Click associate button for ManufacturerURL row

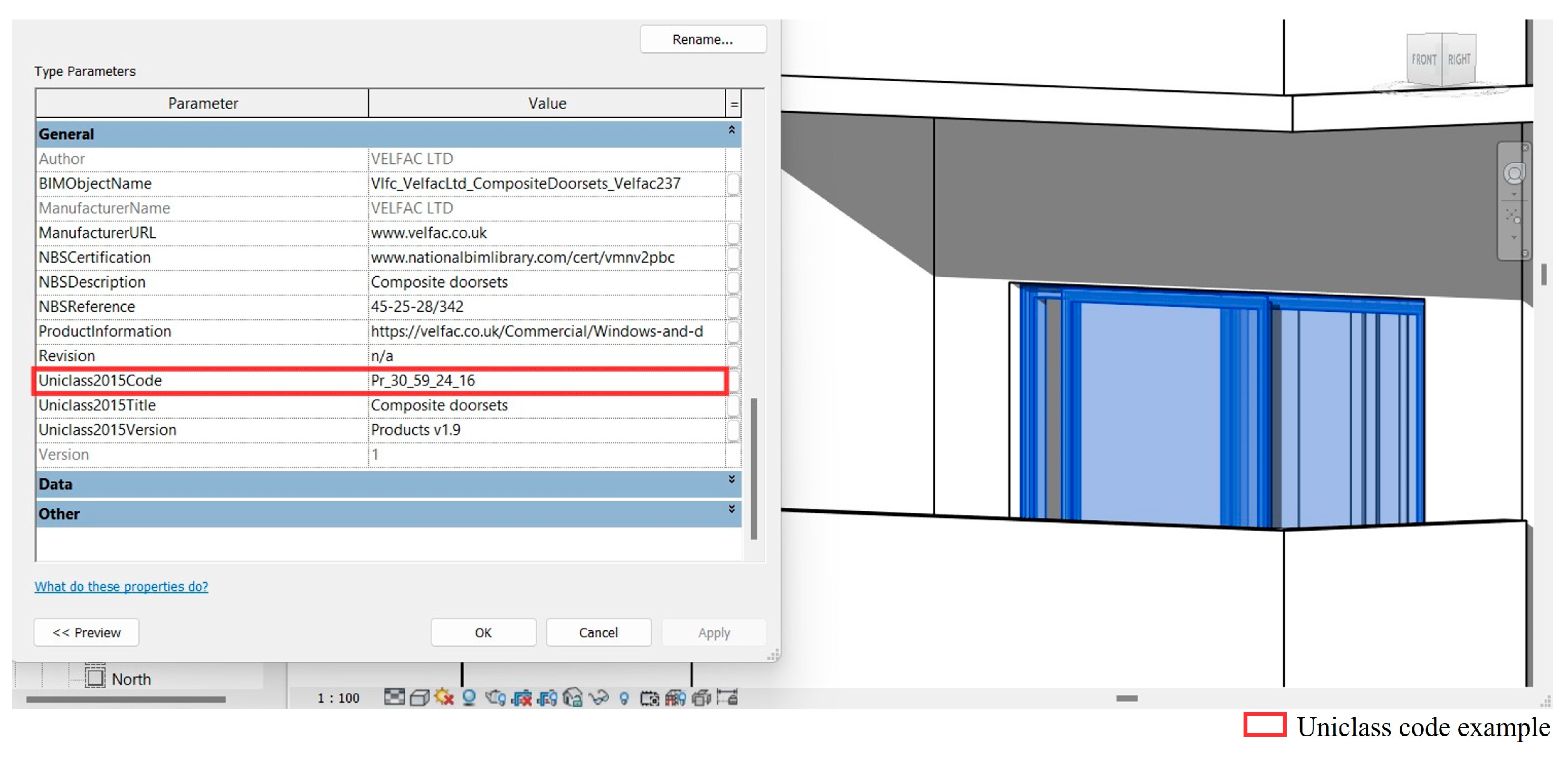coord(733,234)
